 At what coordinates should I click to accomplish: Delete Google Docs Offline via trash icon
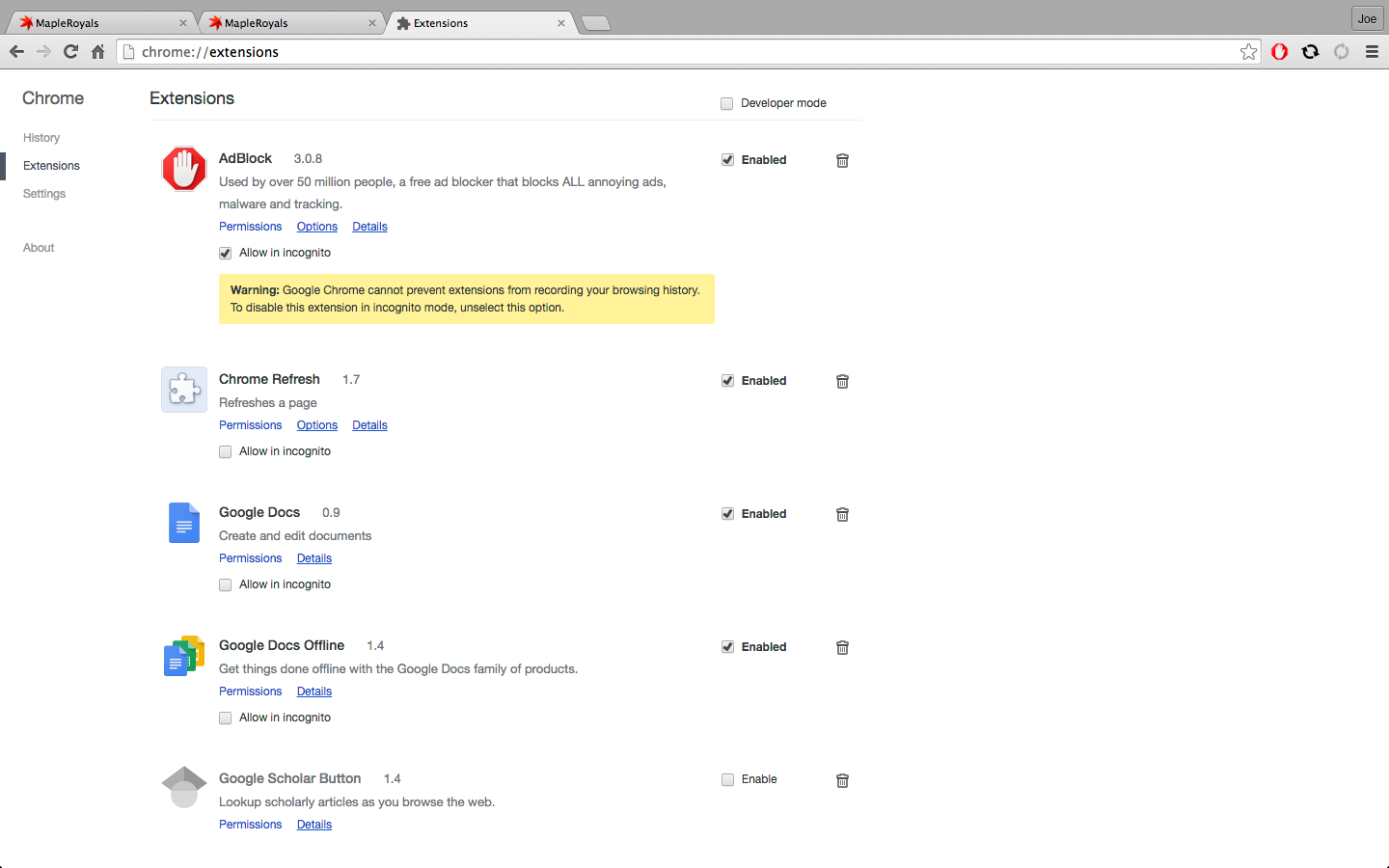(x=842, y=647)
